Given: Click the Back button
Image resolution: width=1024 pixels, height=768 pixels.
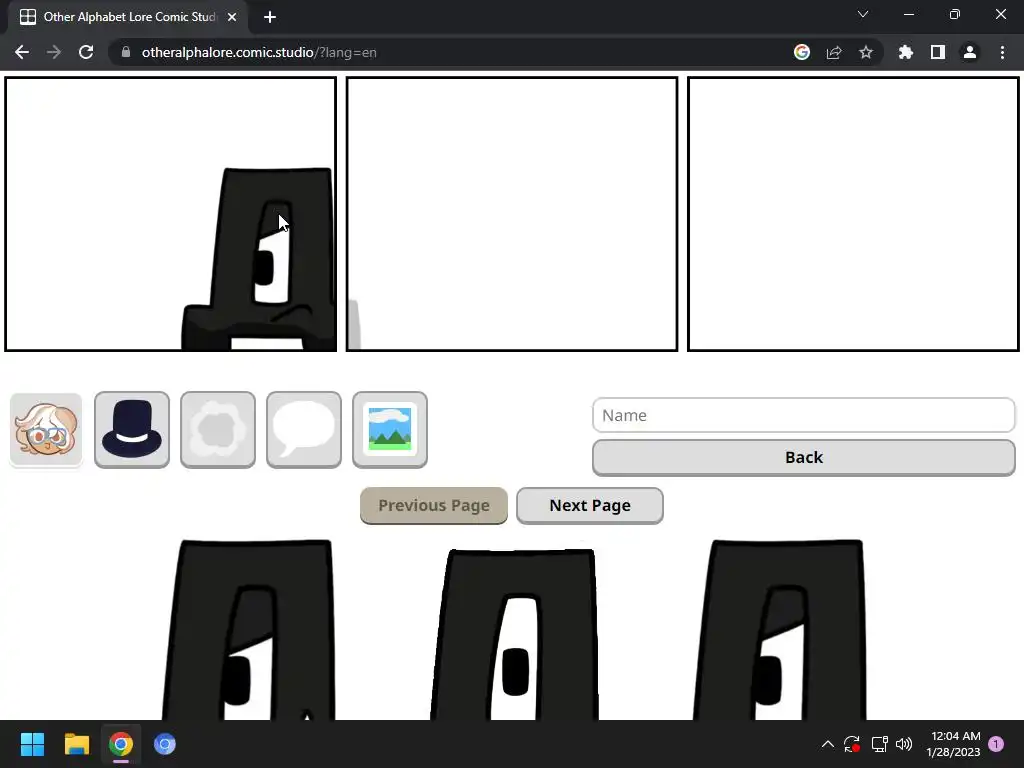Looking at the screenshot, I should (803, 457).
